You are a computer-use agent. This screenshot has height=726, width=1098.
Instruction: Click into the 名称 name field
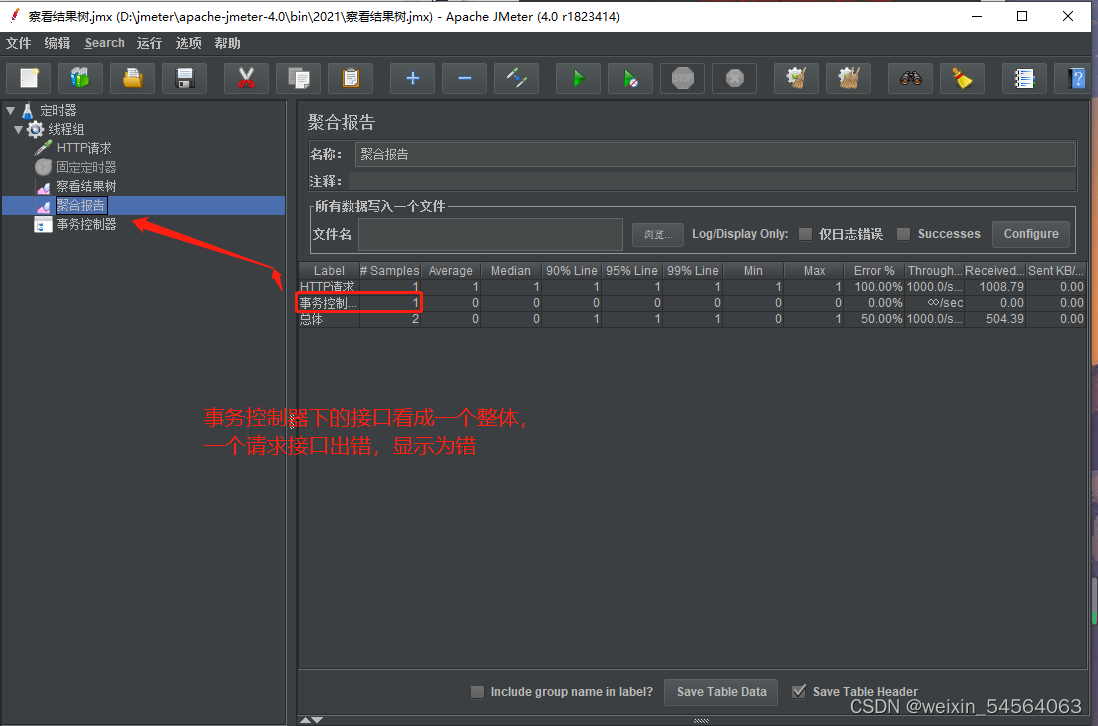point(715,154)
